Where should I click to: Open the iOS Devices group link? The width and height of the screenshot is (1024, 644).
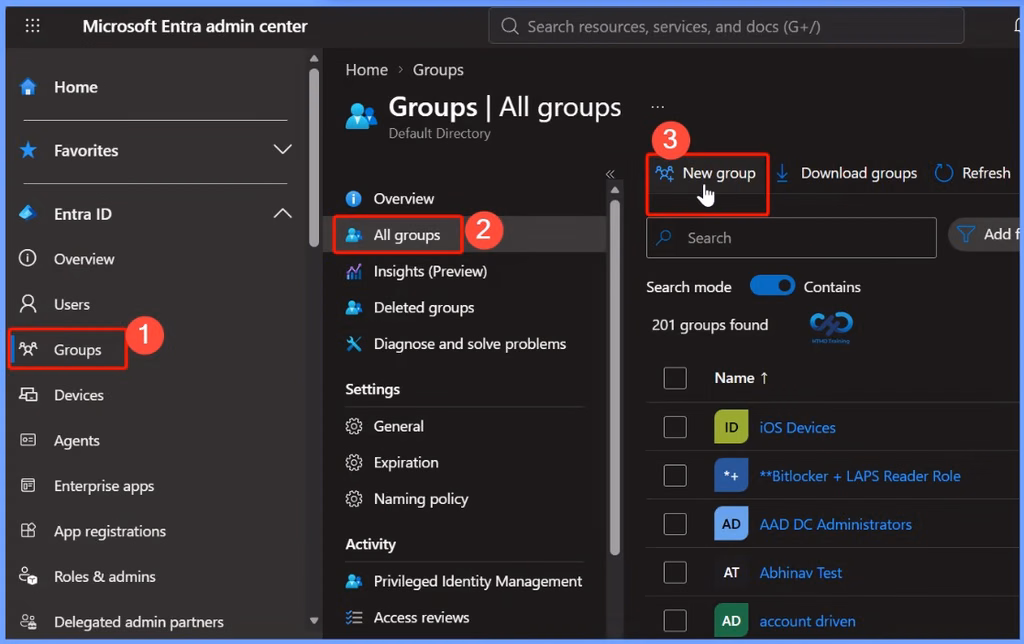click(797, 427)
